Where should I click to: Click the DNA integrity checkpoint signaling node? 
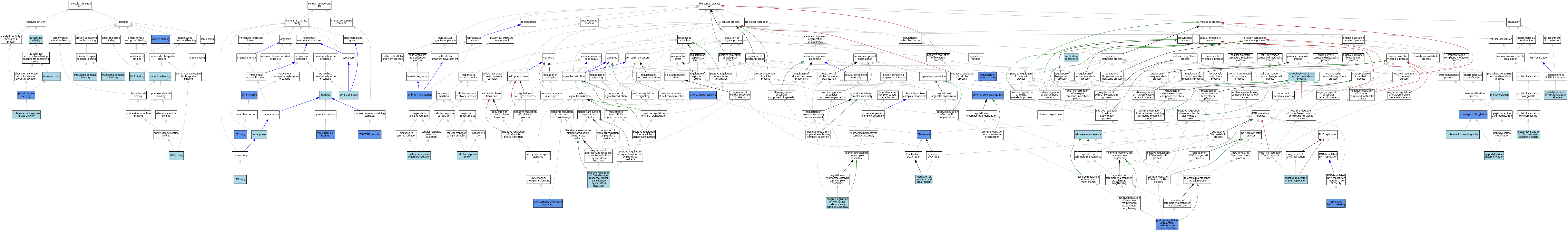538,179
